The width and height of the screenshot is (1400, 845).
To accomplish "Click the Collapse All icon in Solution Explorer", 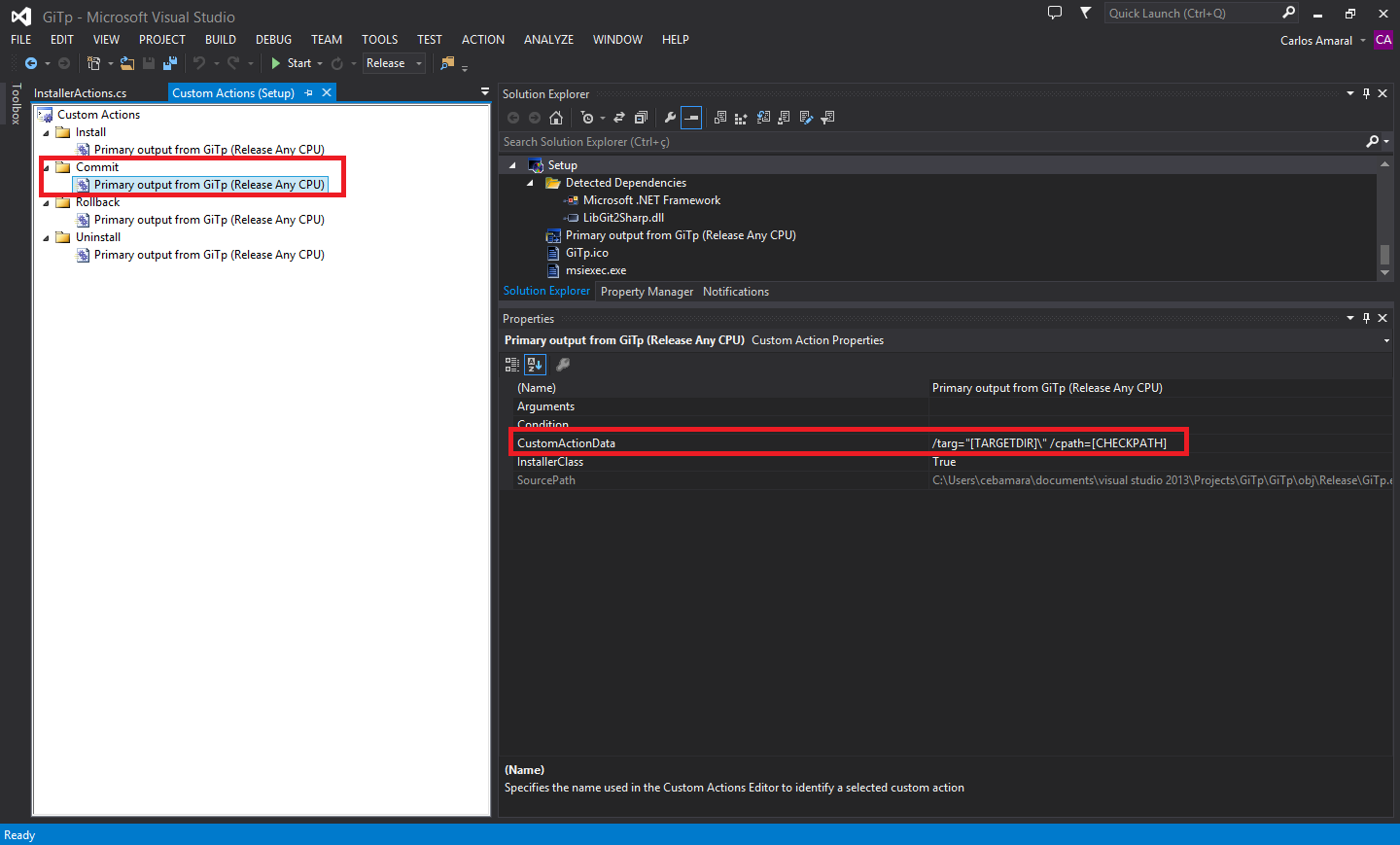I will pos(641,118).
